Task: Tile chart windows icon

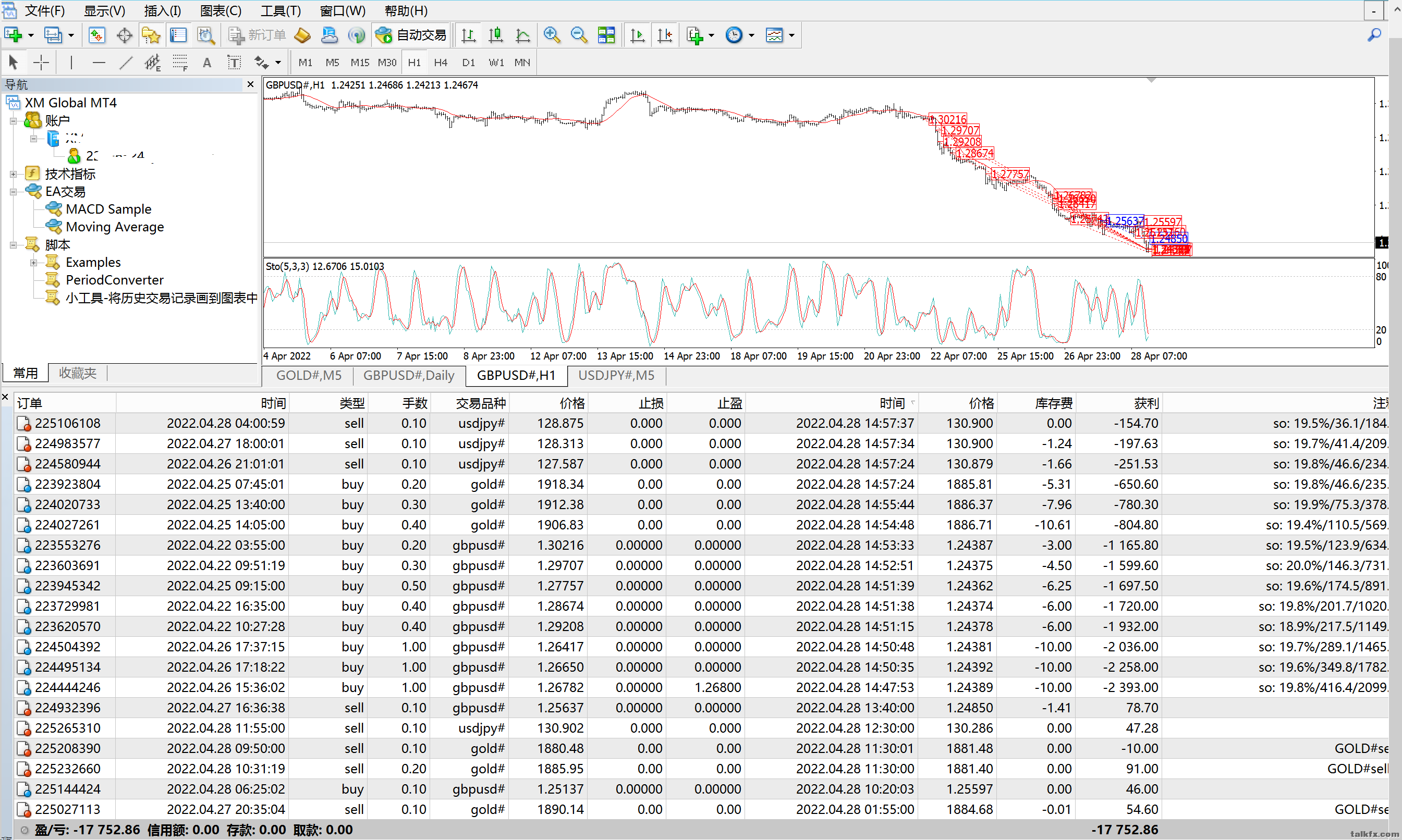Action: (x=606, y=35)
